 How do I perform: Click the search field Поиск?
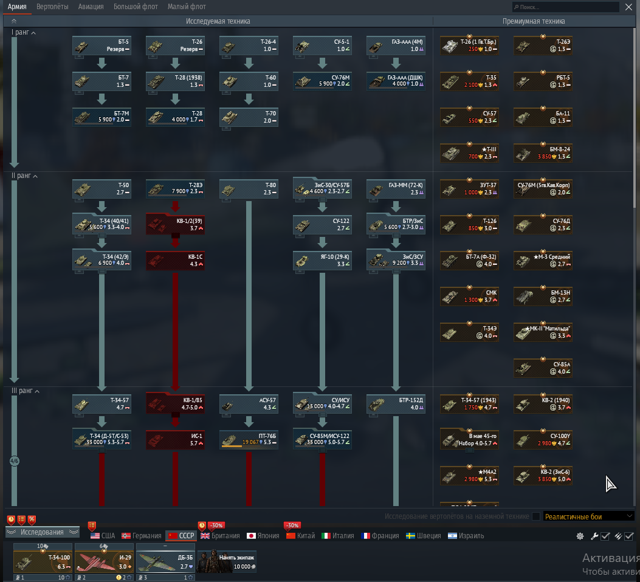point(566,7)
